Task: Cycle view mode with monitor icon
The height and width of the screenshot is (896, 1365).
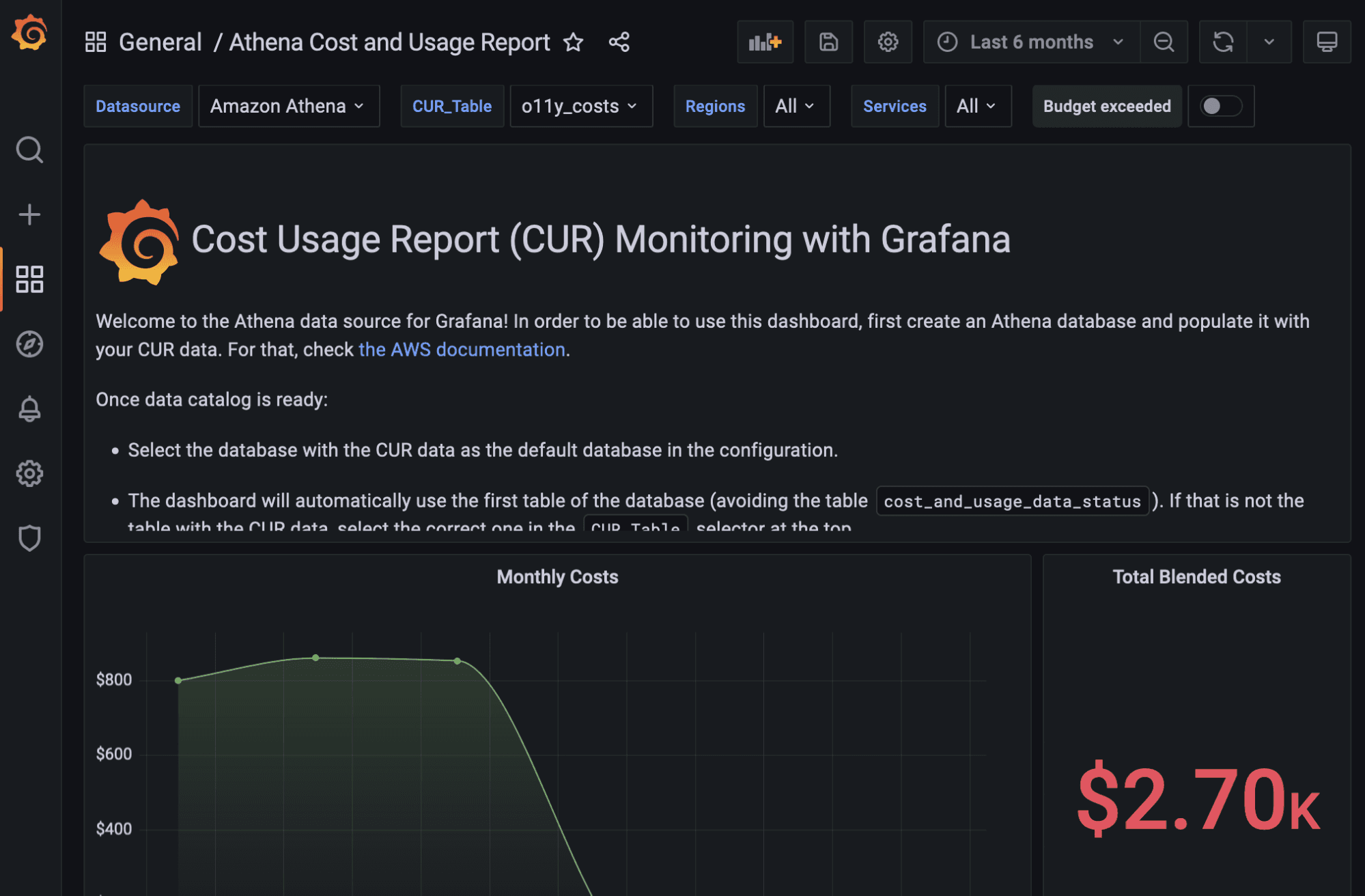Action: pyautogui.click(x=1326, y=42)
